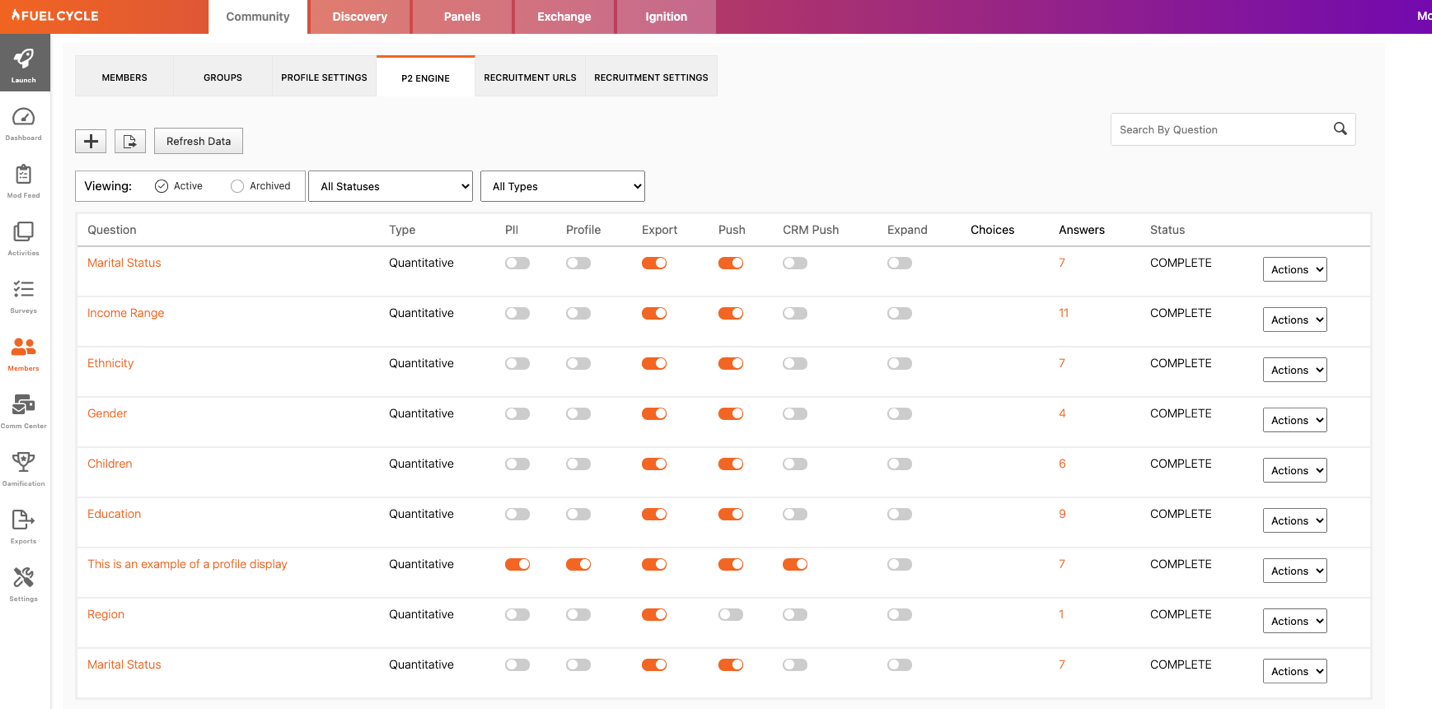
Task: Open the Recruitment URLs sub-tab
Action: click(x=530, y=77)
